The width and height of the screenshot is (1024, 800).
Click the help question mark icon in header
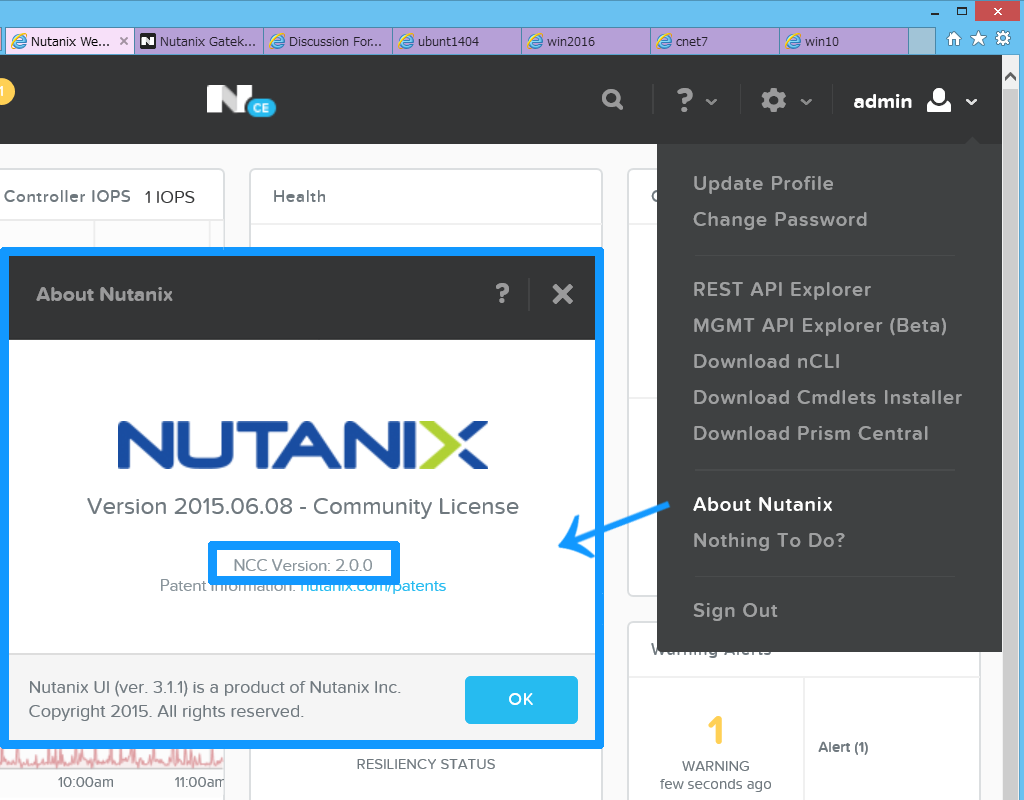(684, 100)
